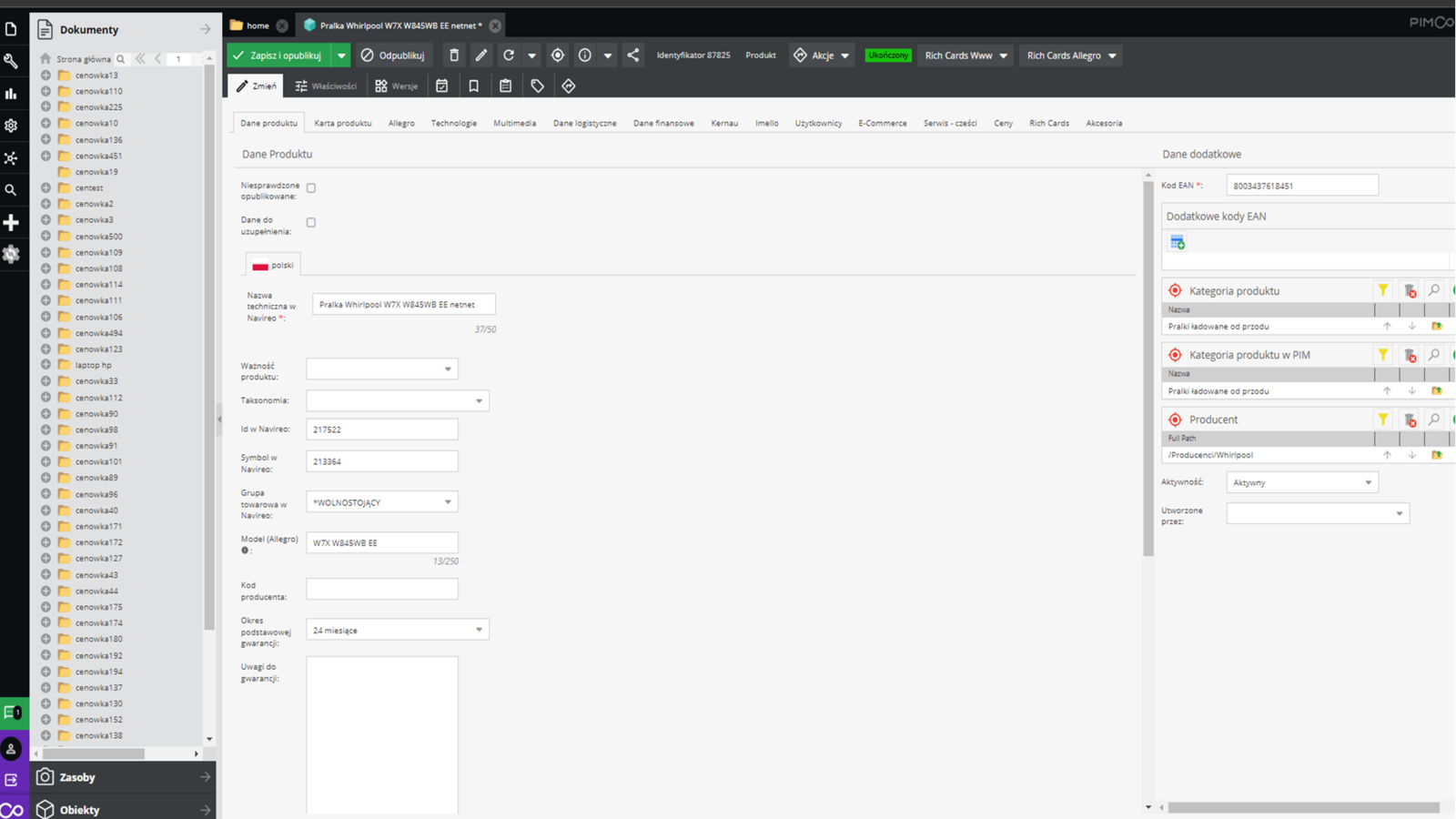
Task: Open arrow next to Zapisz i opublikuj
Action: 341,56
